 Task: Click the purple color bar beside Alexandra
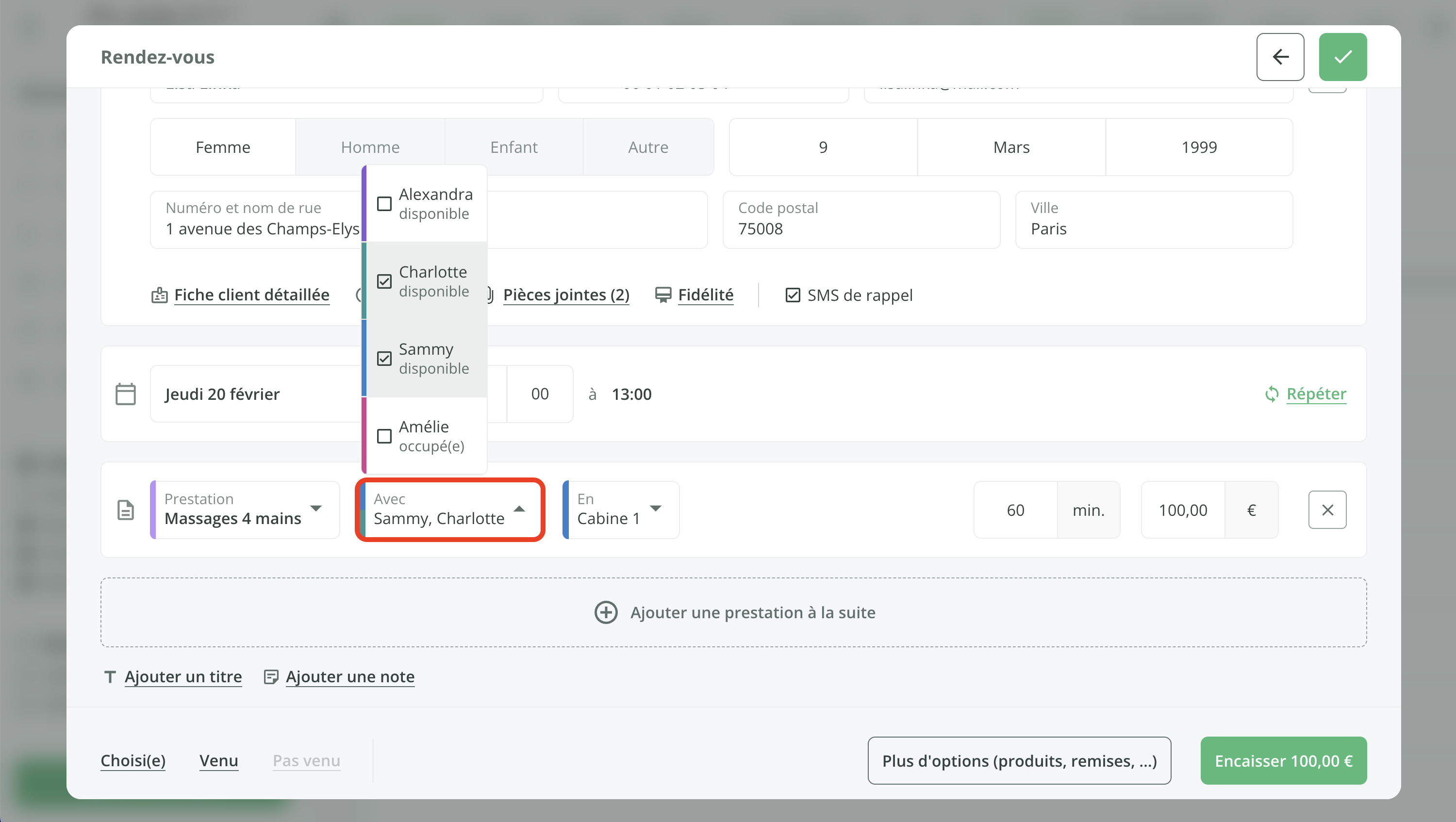[x=364, y=204]
